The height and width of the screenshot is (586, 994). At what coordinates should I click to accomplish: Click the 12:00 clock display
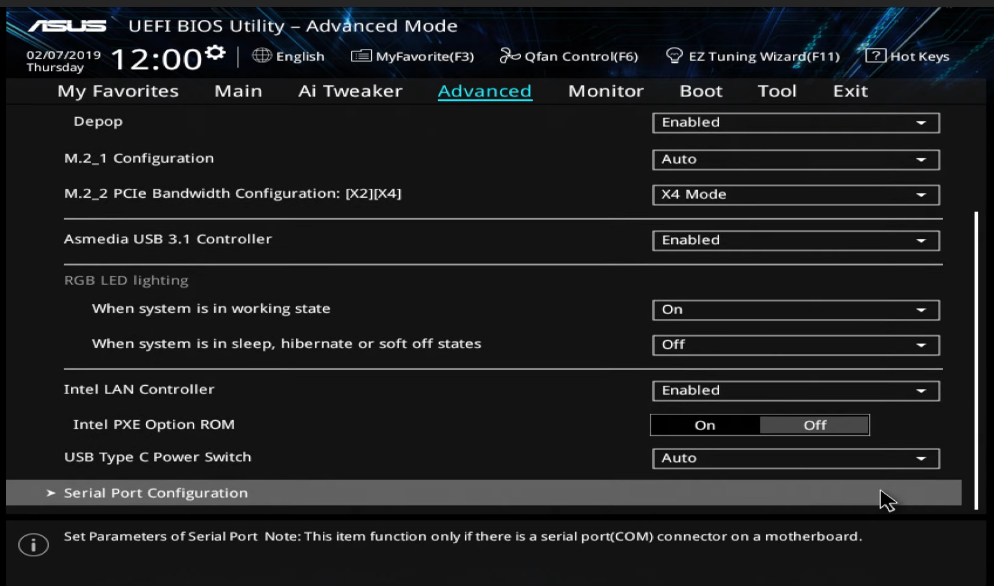coord(156,59)
